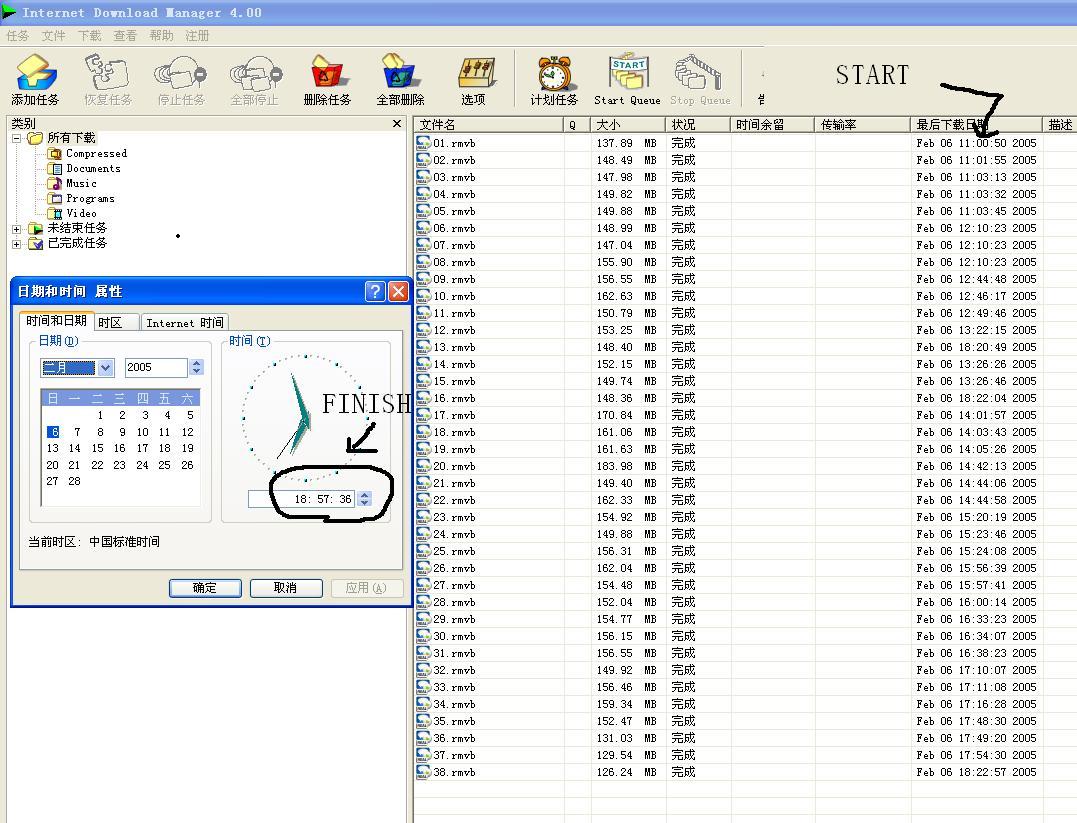Viewport: 1077px width, 823px height.
Task: Expand the 已完成任务 tree node
Action: pos(16,244)
